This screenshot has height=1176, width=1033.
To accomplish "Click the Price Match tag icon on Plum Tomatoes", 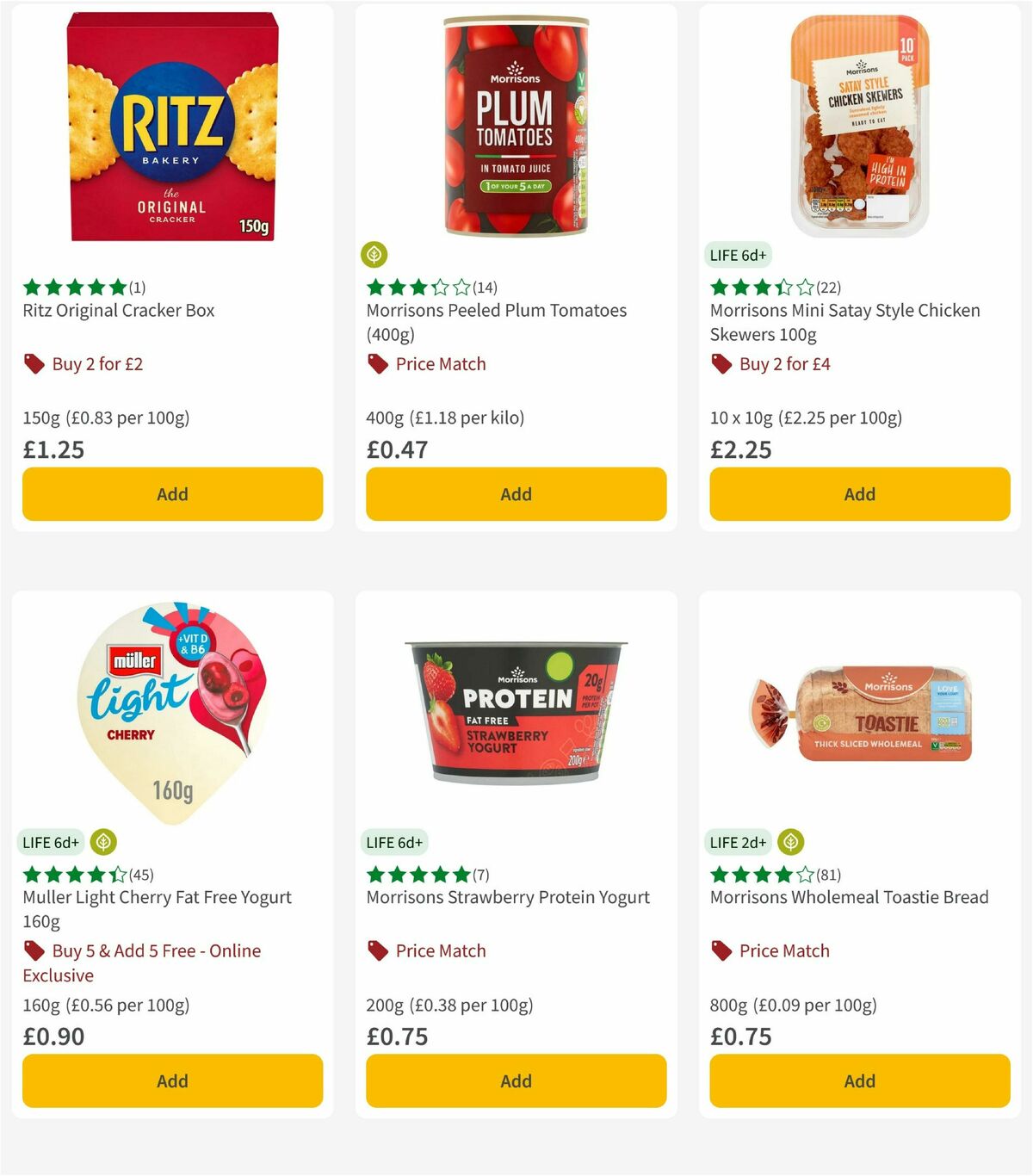I will tap(376, 363).
